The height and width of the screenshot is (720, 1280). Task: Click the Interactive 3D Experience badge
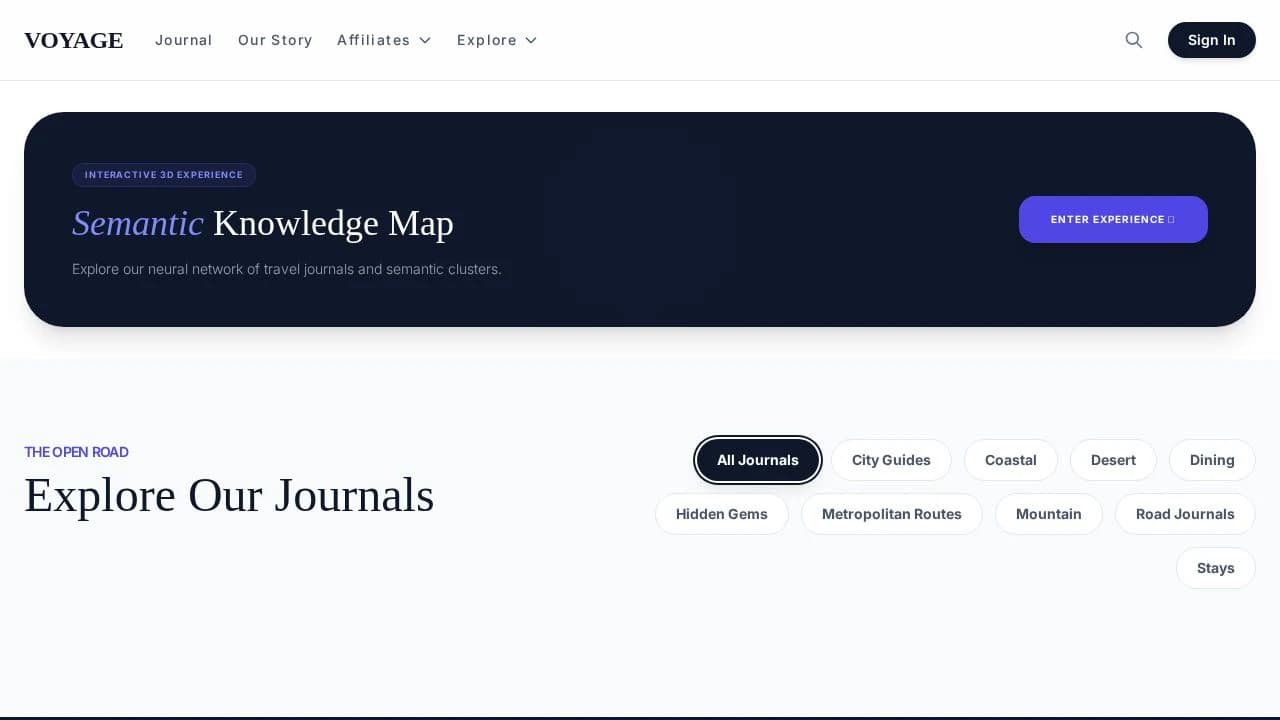click(163, 175)
